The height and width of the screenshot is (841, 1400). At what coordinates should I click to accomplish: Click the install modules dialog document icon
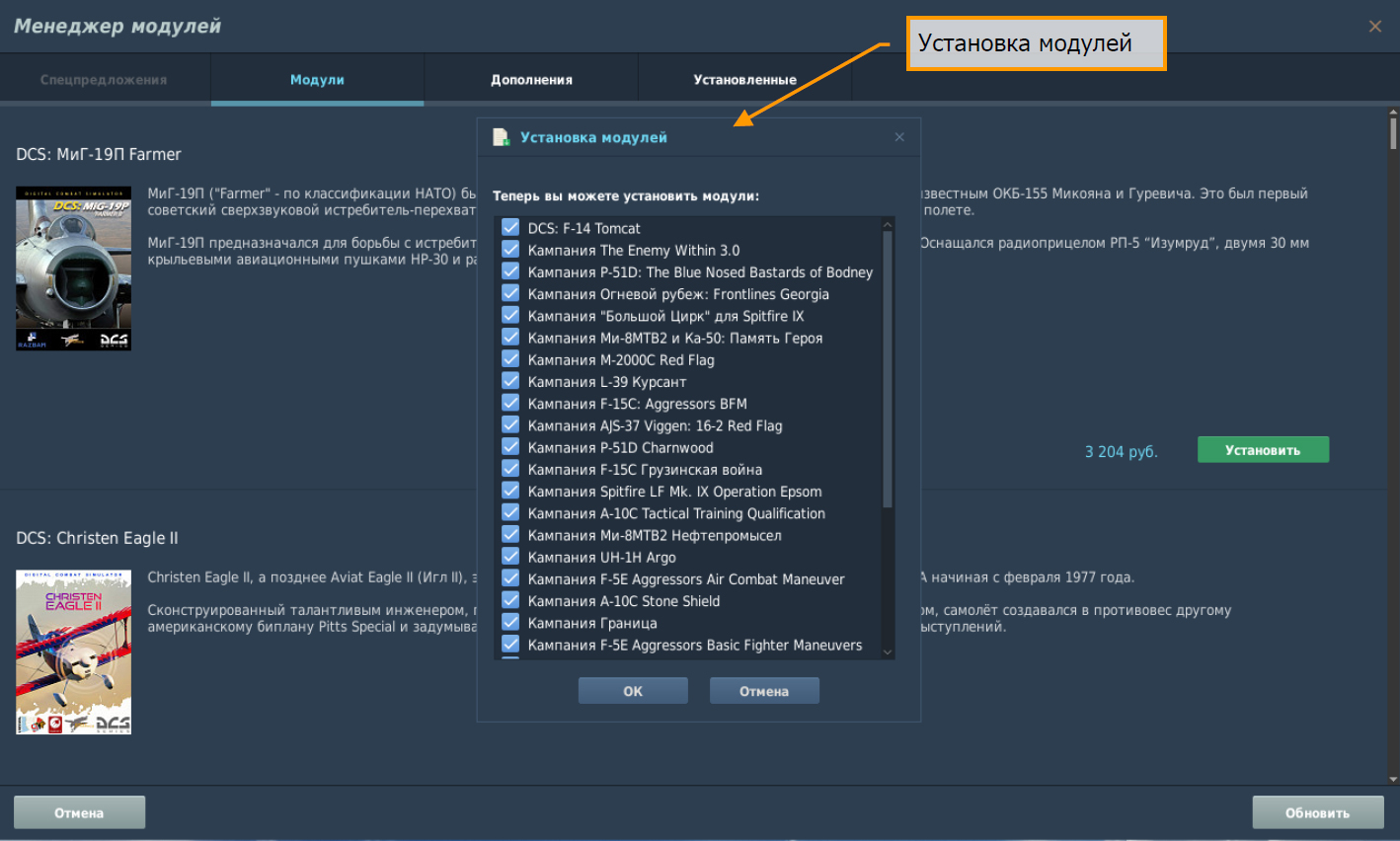502,137
